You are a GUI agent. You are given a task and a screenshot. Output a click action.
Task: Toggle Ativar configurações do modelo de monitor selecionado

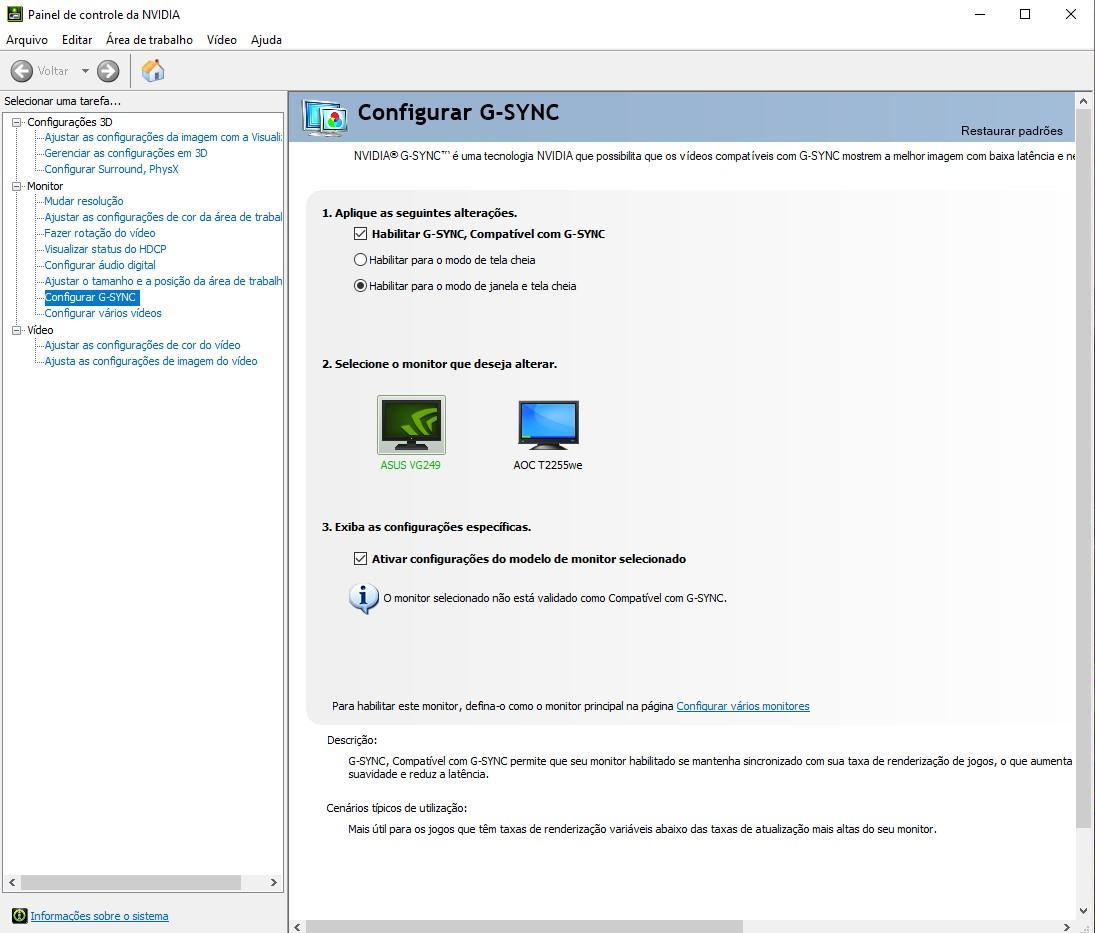360,559
